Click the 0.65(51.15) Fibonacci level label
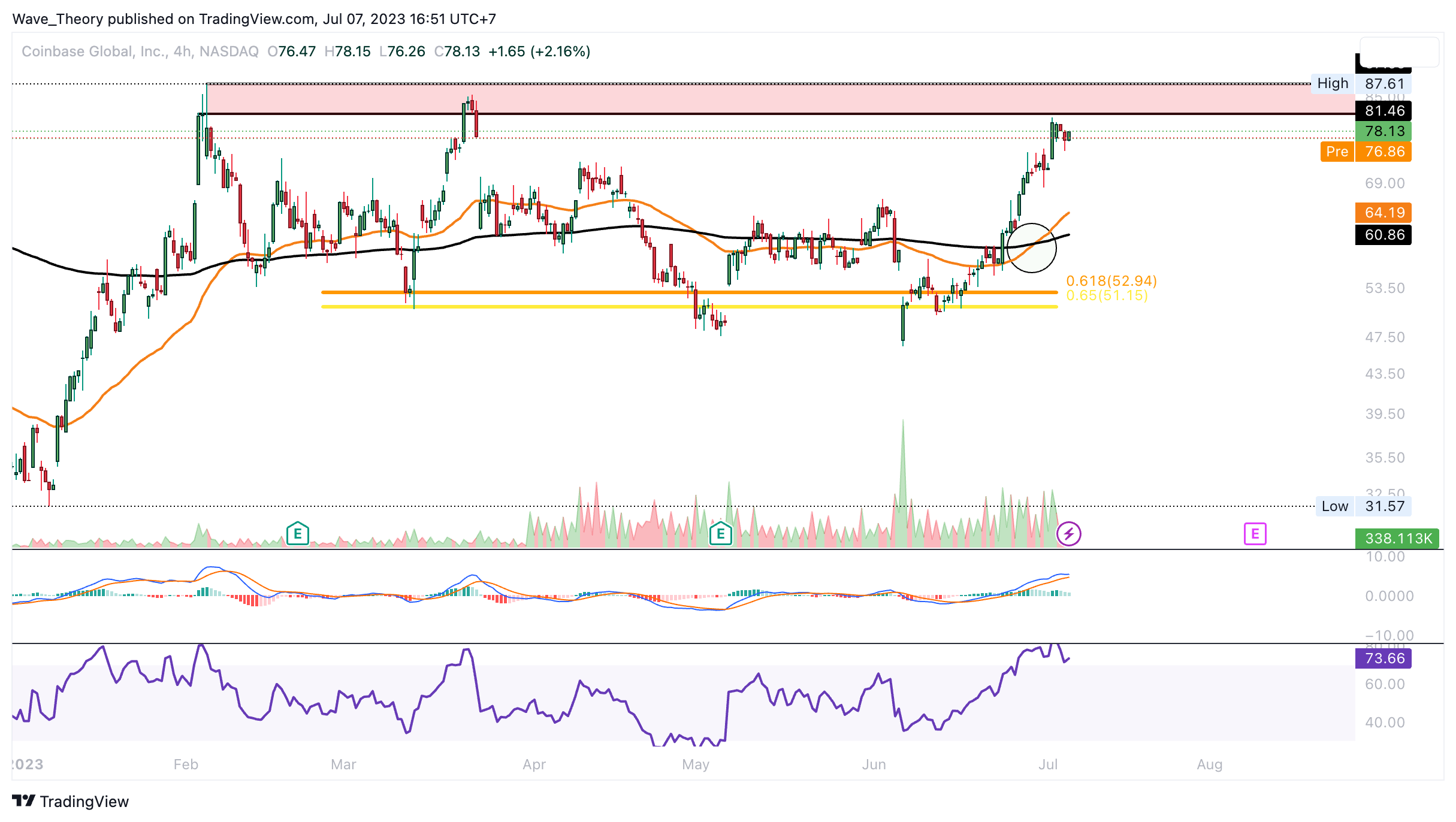The width and height of the screenshot is (1456, 822). pyautogui.click(x=1107, y=295)
